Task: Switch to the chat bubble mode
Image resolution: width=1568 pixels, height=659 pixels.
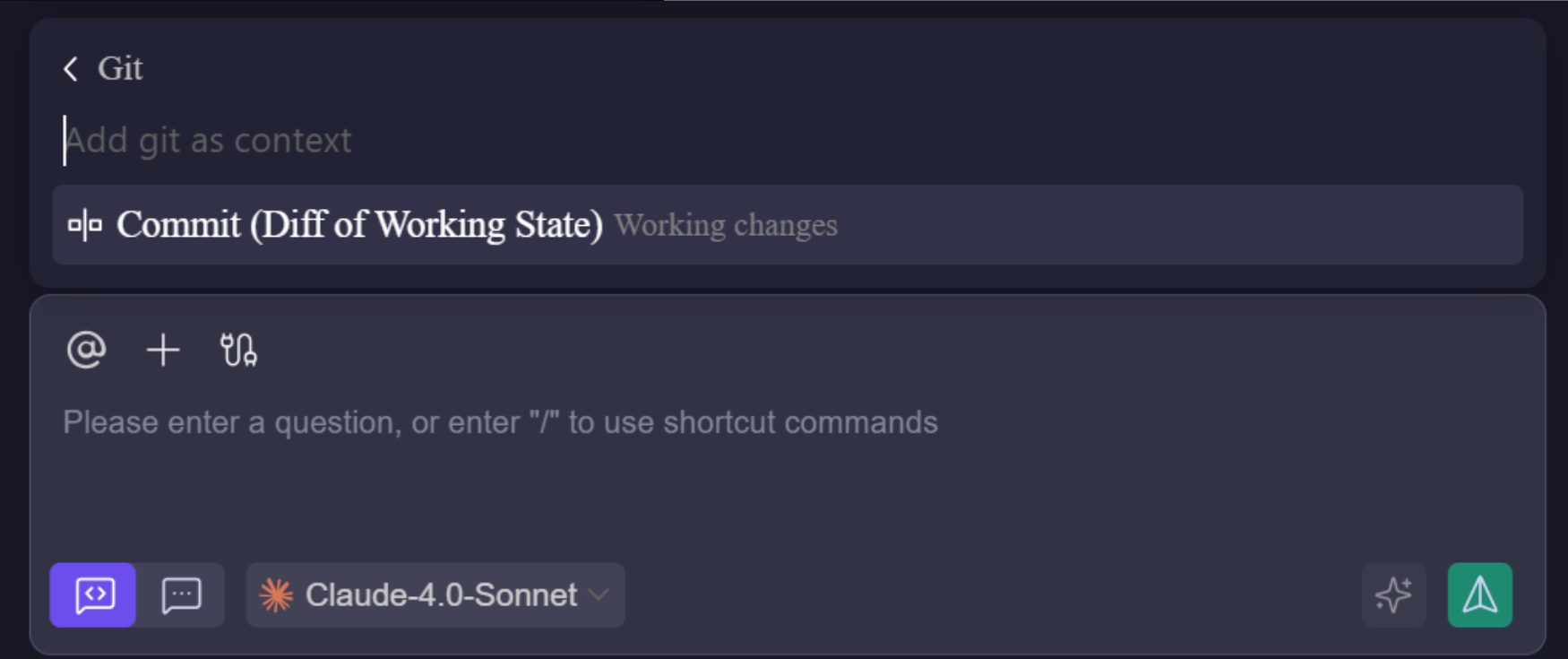Action: click(x=181, y=595)
